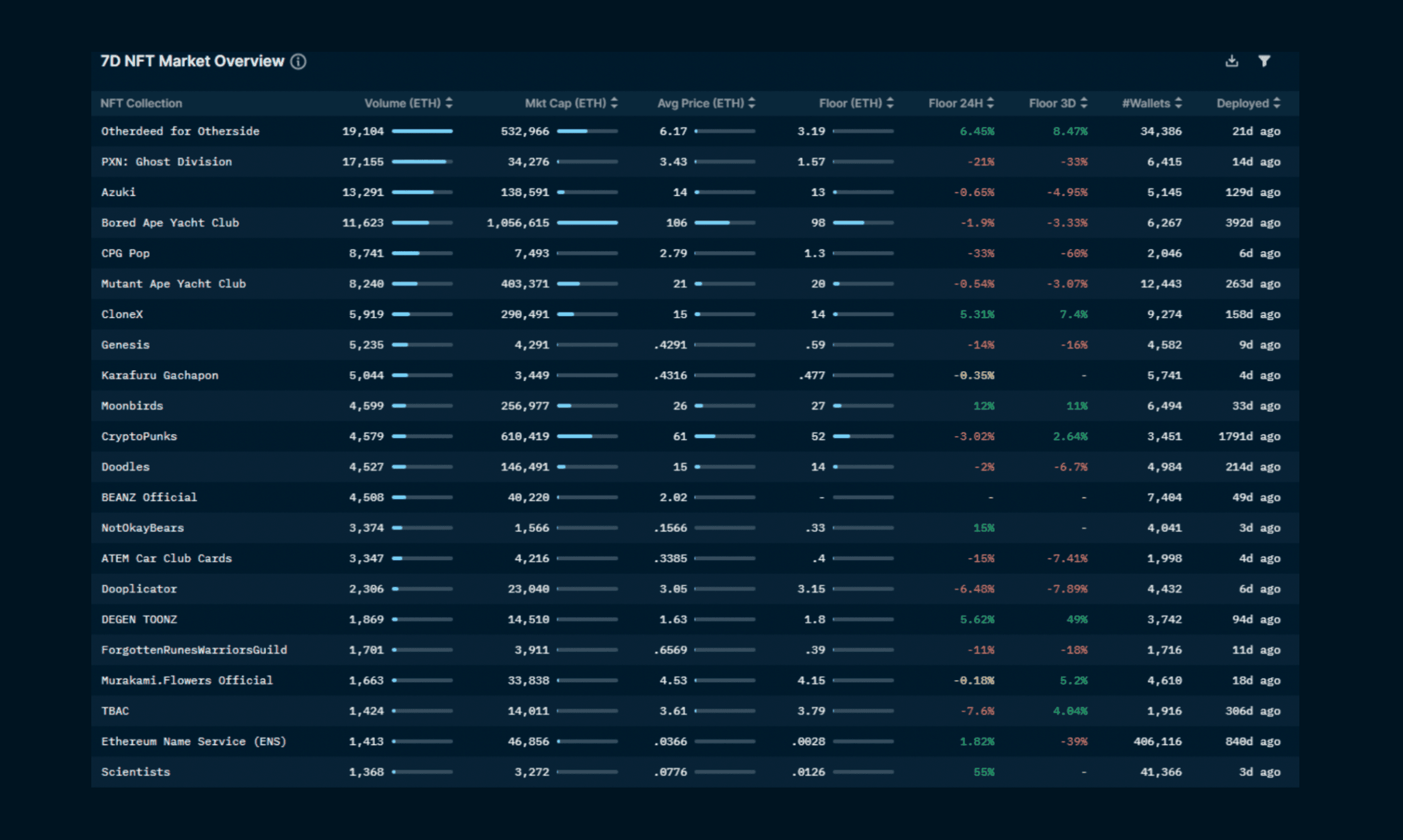Select the Azuki collection row name
The width and height of the screenshot is (1403, 840).
click(118, 192)
